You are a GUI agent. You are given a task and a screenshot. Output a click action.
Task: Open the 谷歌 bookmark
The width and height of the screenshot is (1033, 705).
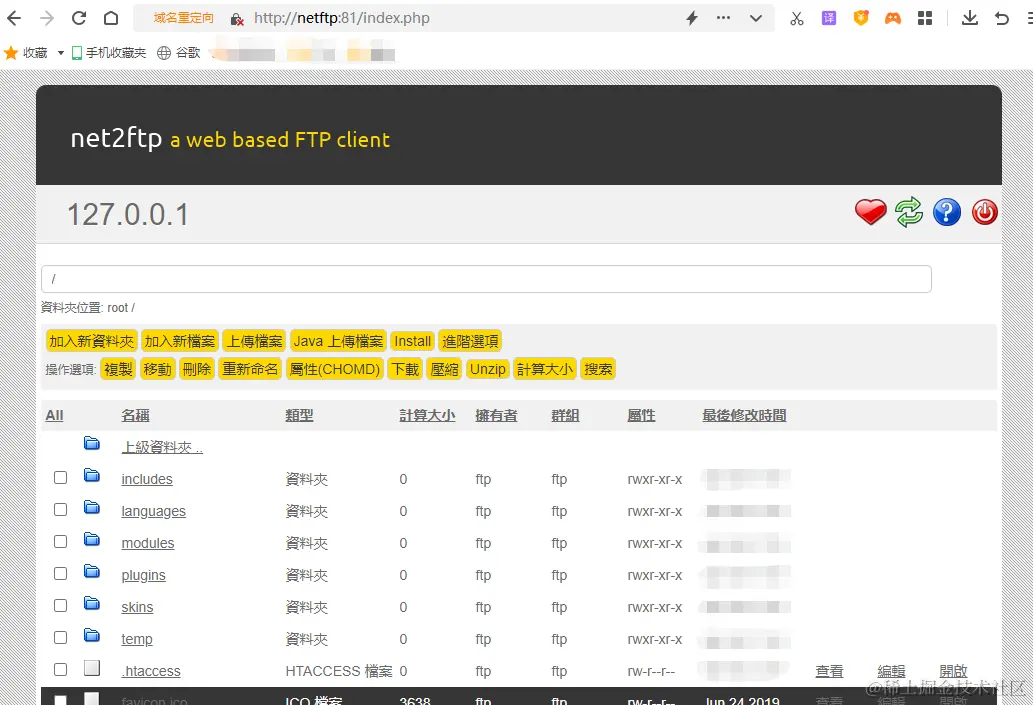179,53
